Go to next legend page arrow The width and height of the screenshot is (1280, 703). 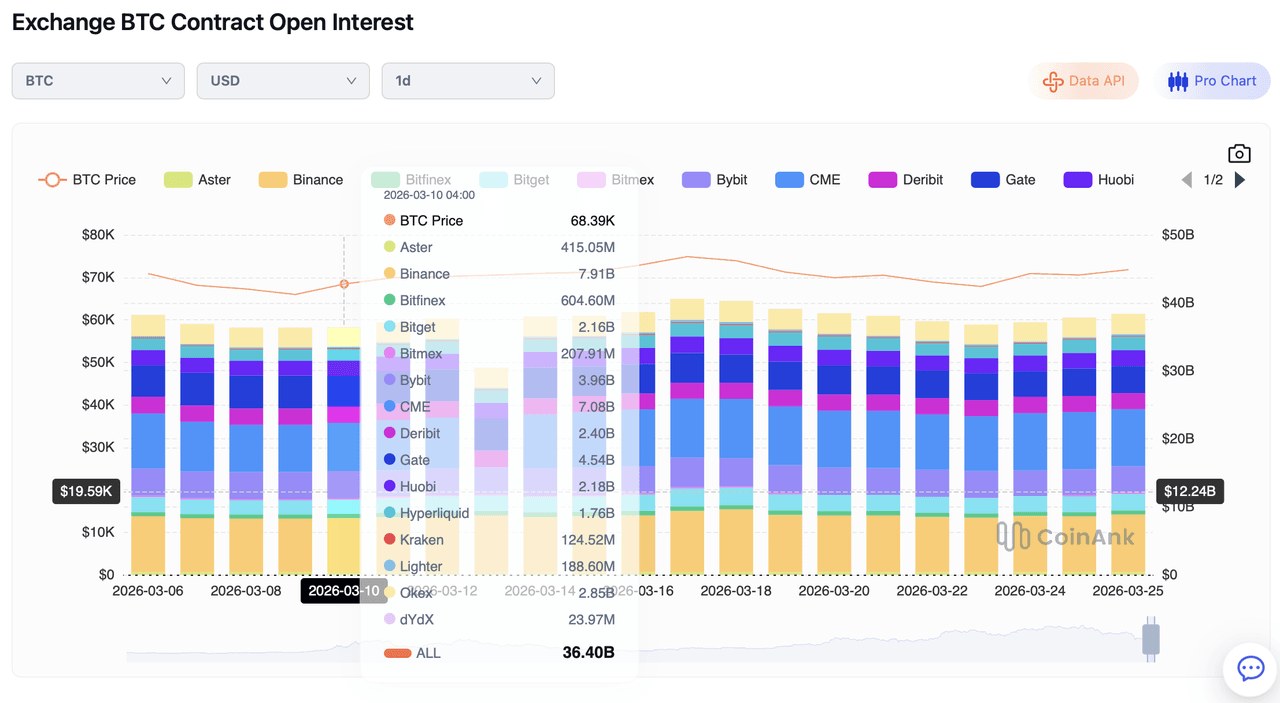click(1240, 180)
